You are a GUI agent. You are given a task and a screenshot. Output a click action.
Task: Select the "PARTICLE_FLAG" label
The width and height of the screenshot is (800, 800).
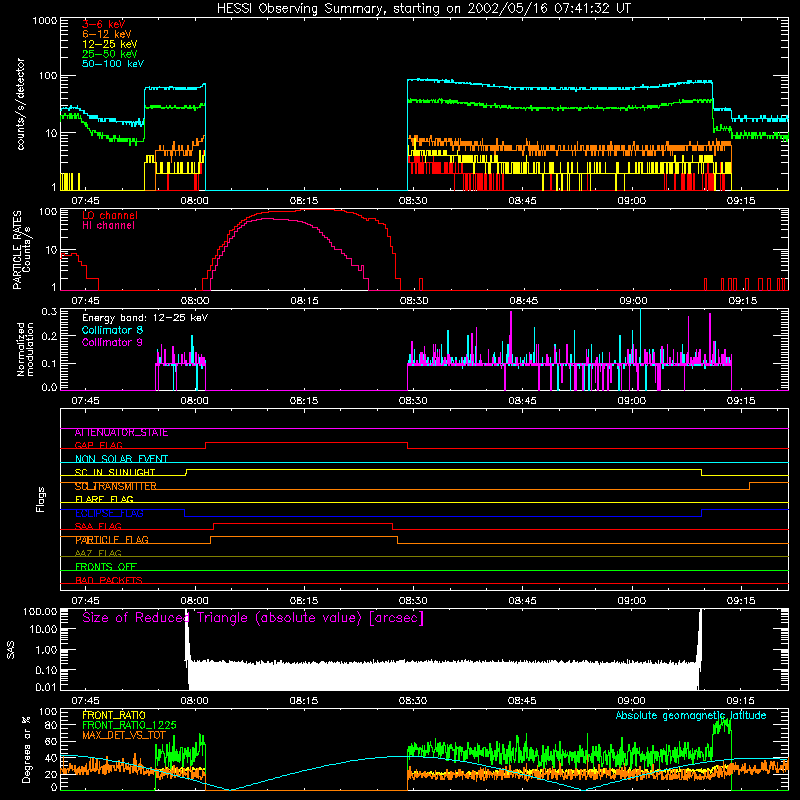click(112, 540)
